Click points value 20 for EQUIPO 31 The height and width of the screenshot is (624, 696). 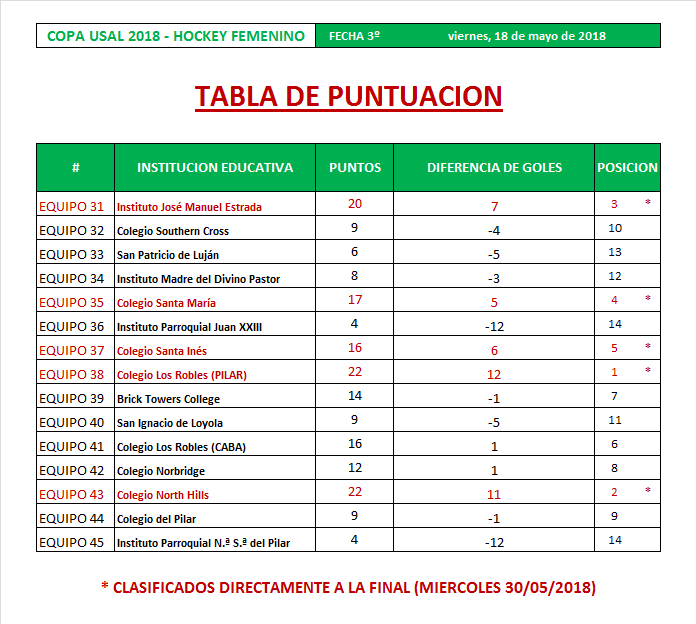[355, 204]
